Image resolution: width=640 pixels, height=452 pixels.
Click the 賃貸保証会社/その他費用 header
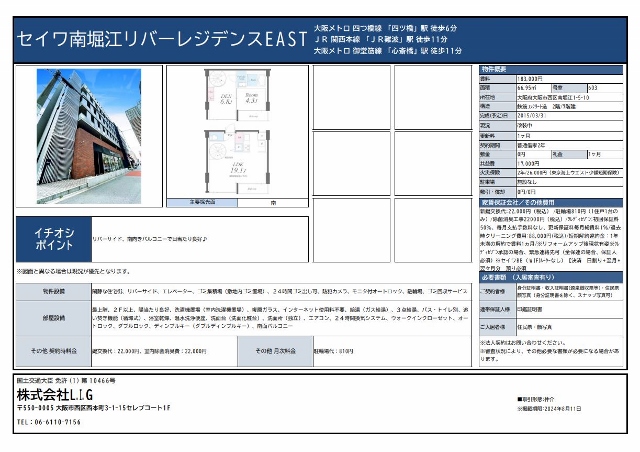(x=551, y=203)
